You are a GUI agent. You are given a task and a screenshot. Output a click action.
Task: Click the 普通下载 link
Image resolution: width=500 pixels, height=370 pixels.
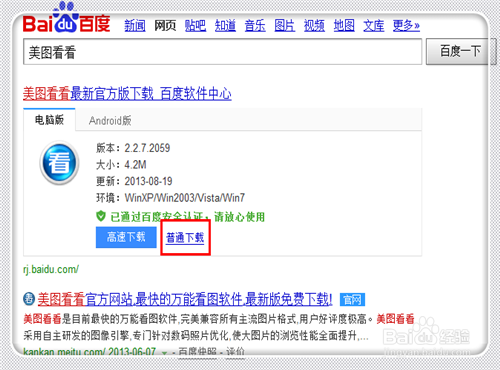[x=185, y=238]
